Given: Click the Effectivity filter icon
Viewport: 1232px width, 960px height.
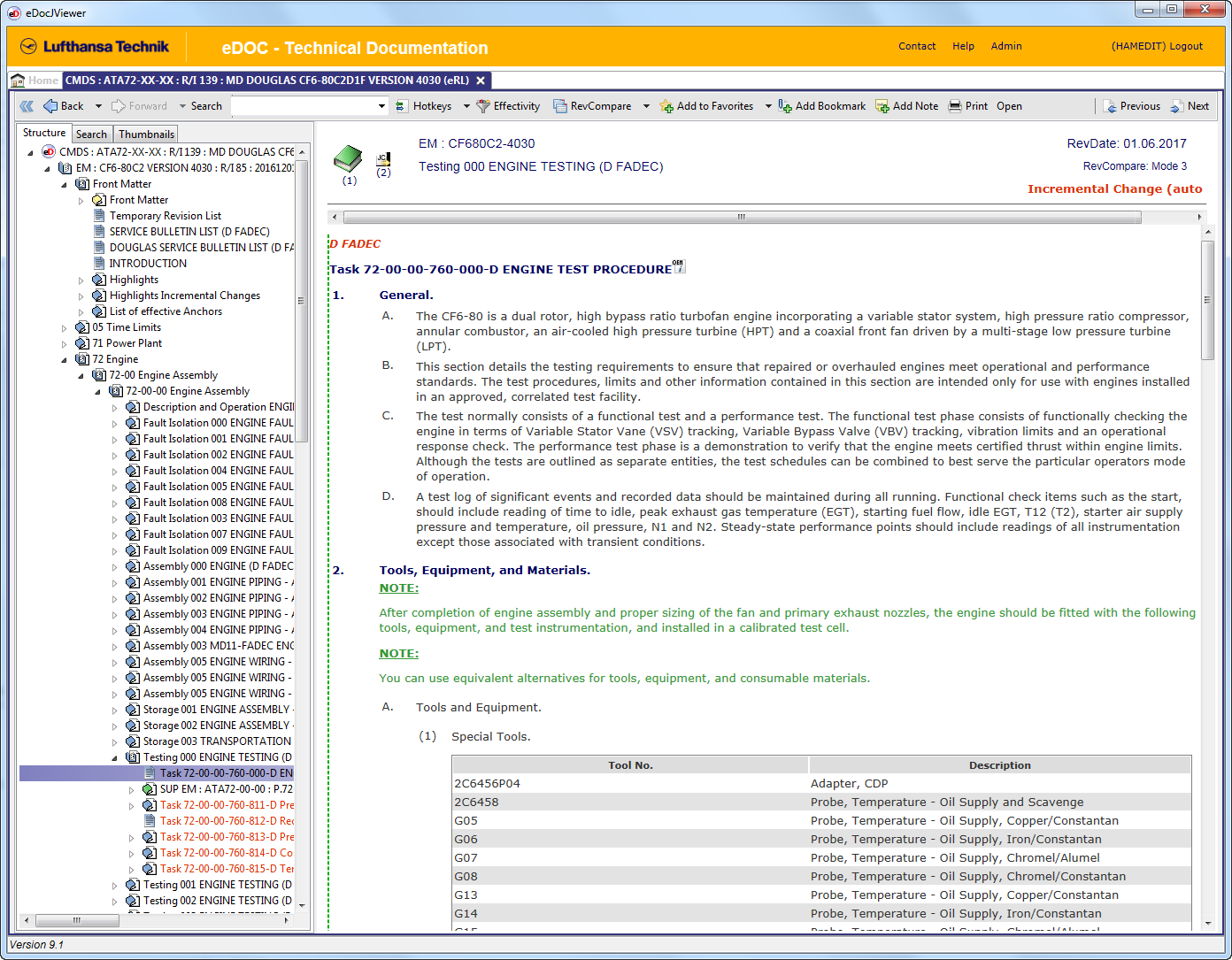Looking at the screenshot, I should [483, 106].
